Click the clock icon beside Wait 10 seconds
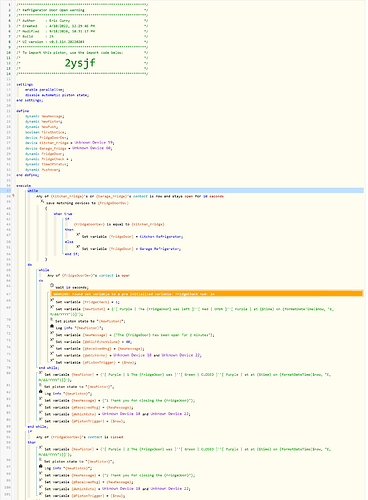The height and width of the screenshot is (500, 368). (52, 286)
